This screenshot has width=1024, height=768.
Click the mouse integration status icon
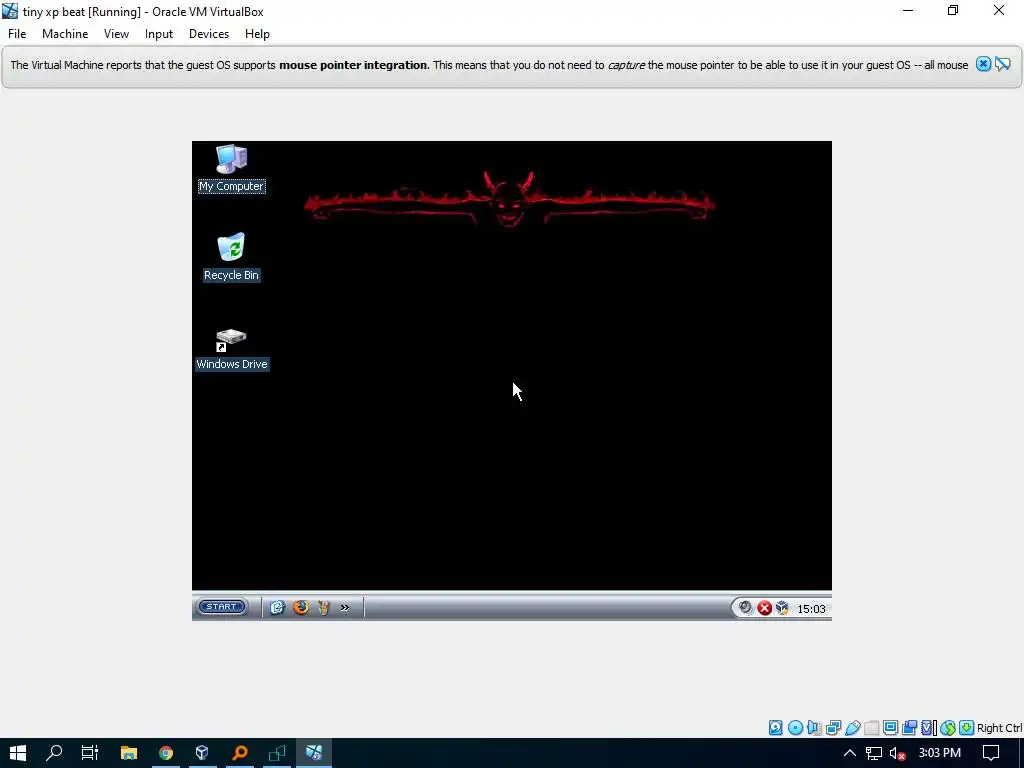click(x=948, y=728)
